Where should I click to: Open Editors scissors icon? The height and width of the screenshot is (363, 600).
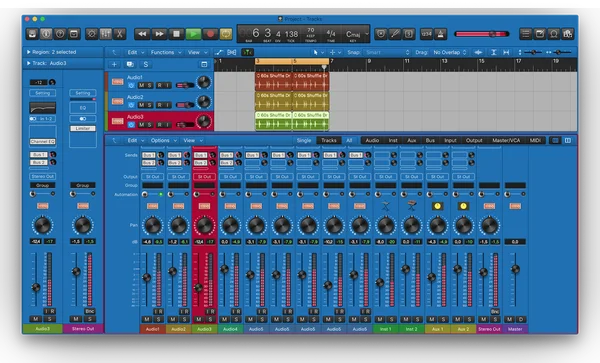pos(119,34)
